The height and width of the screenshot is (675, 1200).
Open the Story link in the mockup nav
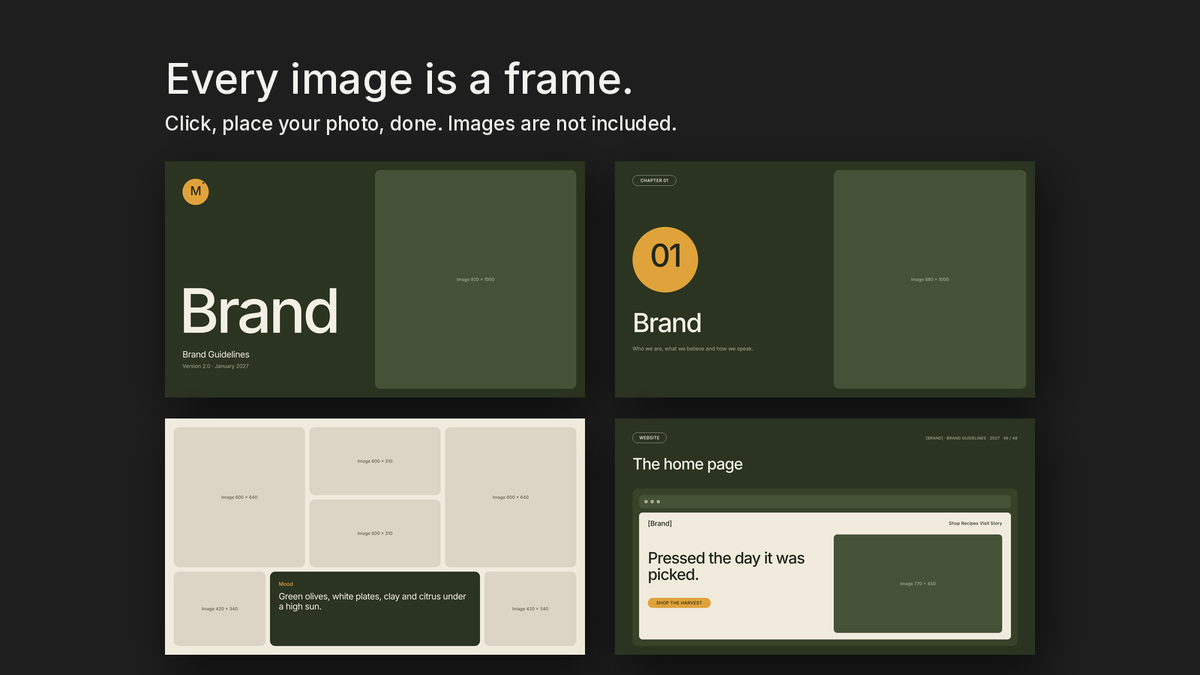click(x=996, y=523)
